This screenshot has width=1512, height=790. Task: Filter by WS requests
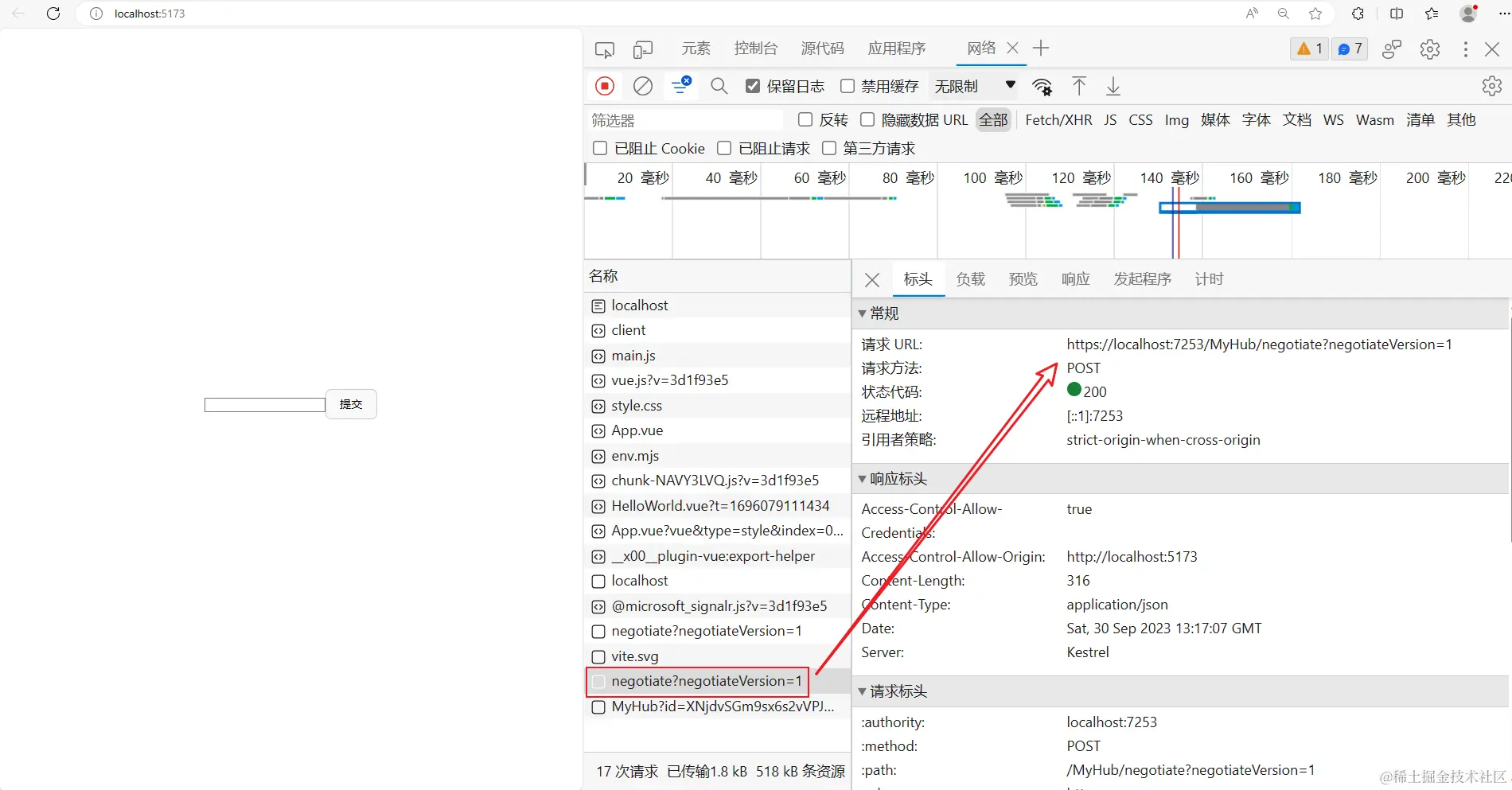point(1334,120)
